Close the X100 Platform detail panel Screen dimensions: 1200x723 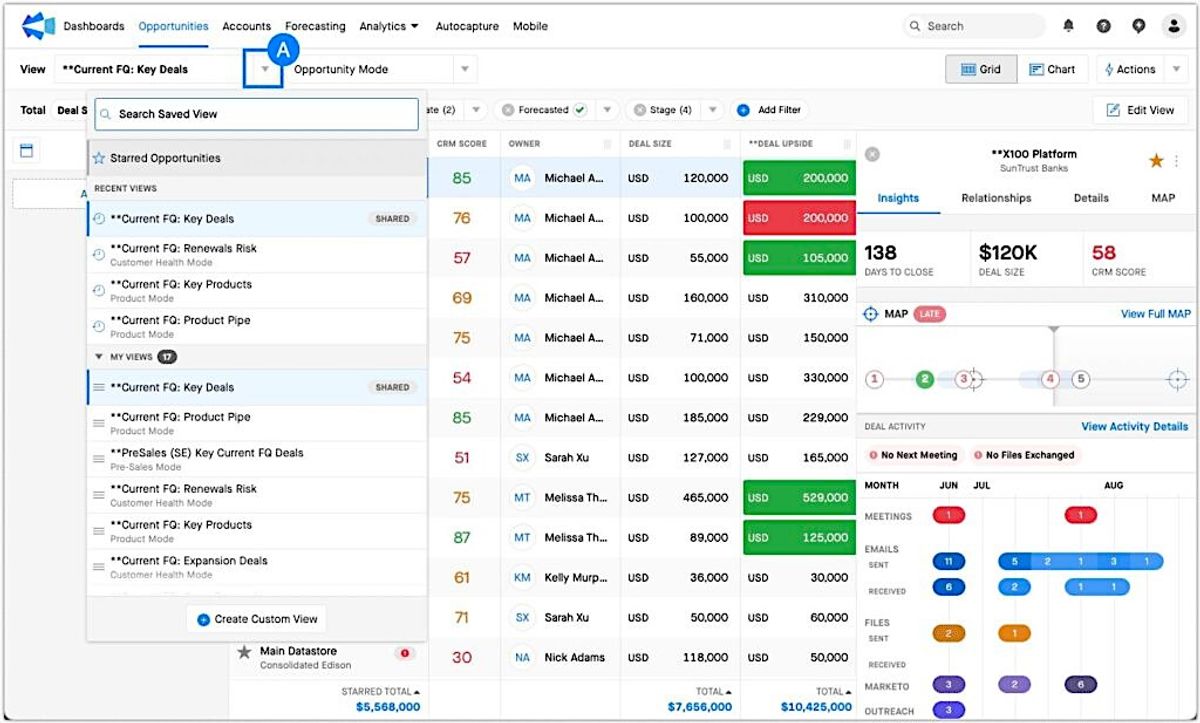(x=872, y=154)
